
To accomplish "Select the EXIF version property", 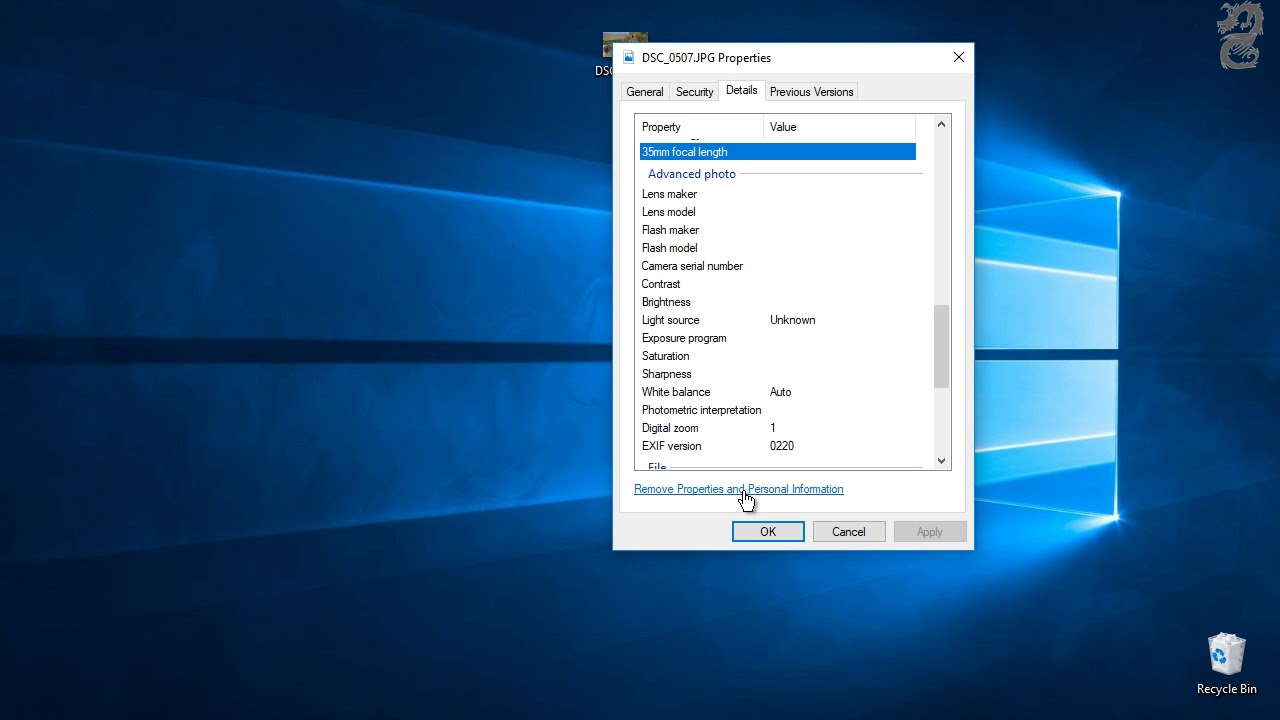I will point(671,446).
